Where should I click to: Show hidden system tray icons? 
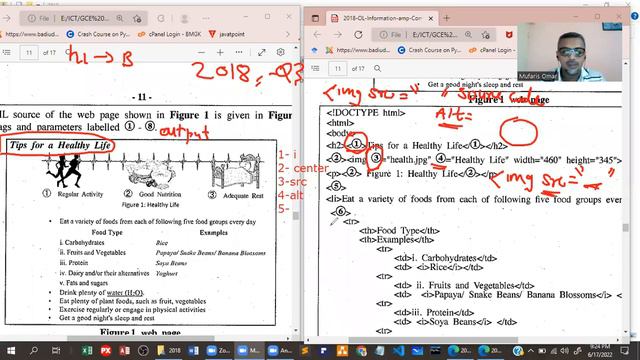531,351
